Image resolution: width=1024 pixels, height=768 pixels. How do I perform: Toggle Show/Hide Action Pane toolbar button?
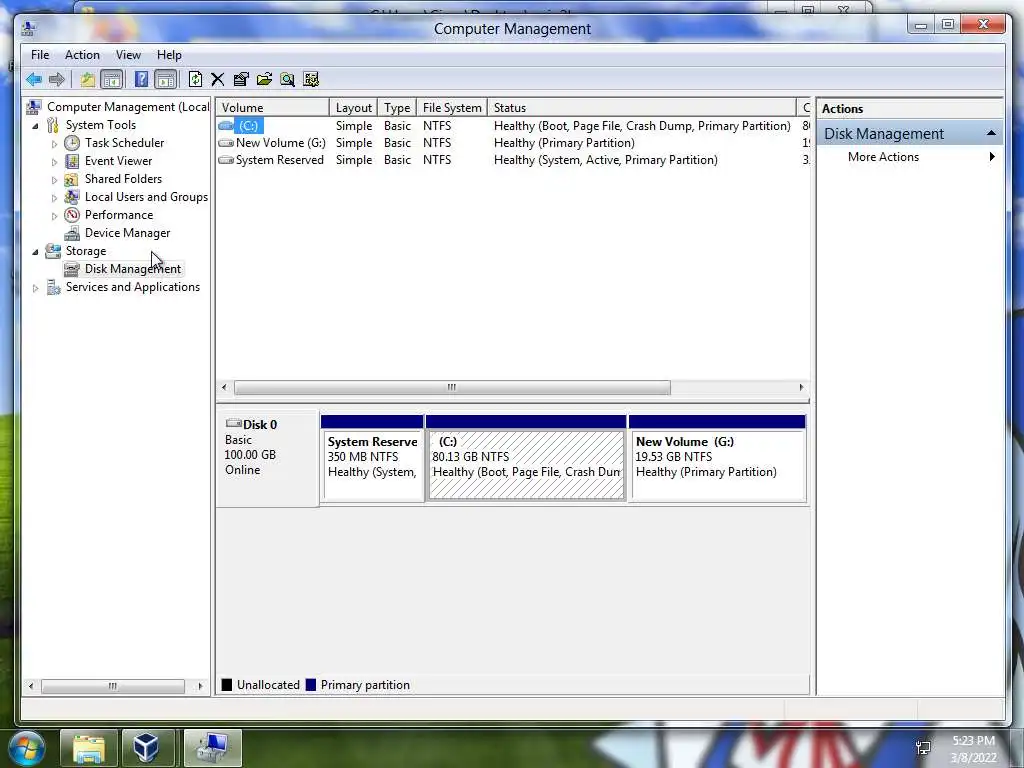tap(166, 80)
